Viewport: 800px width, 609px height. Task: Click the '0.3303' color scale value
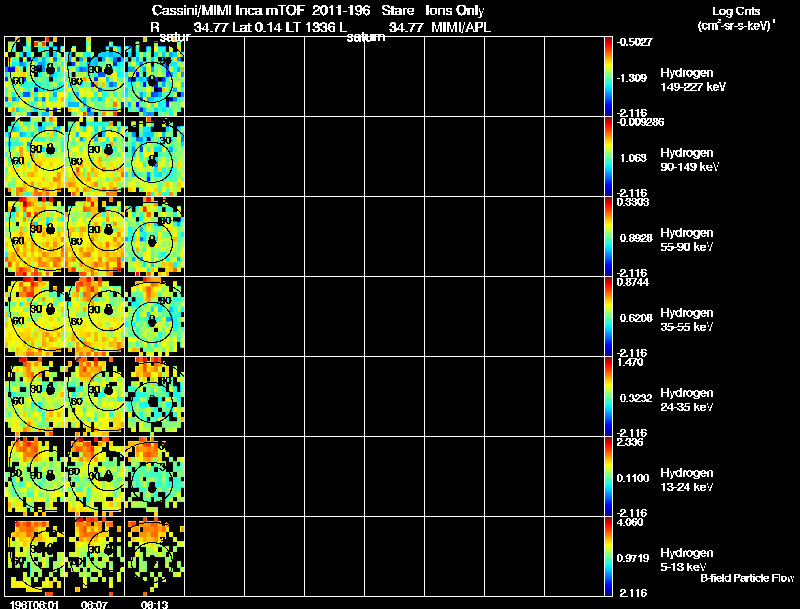(x=633, y=202)
